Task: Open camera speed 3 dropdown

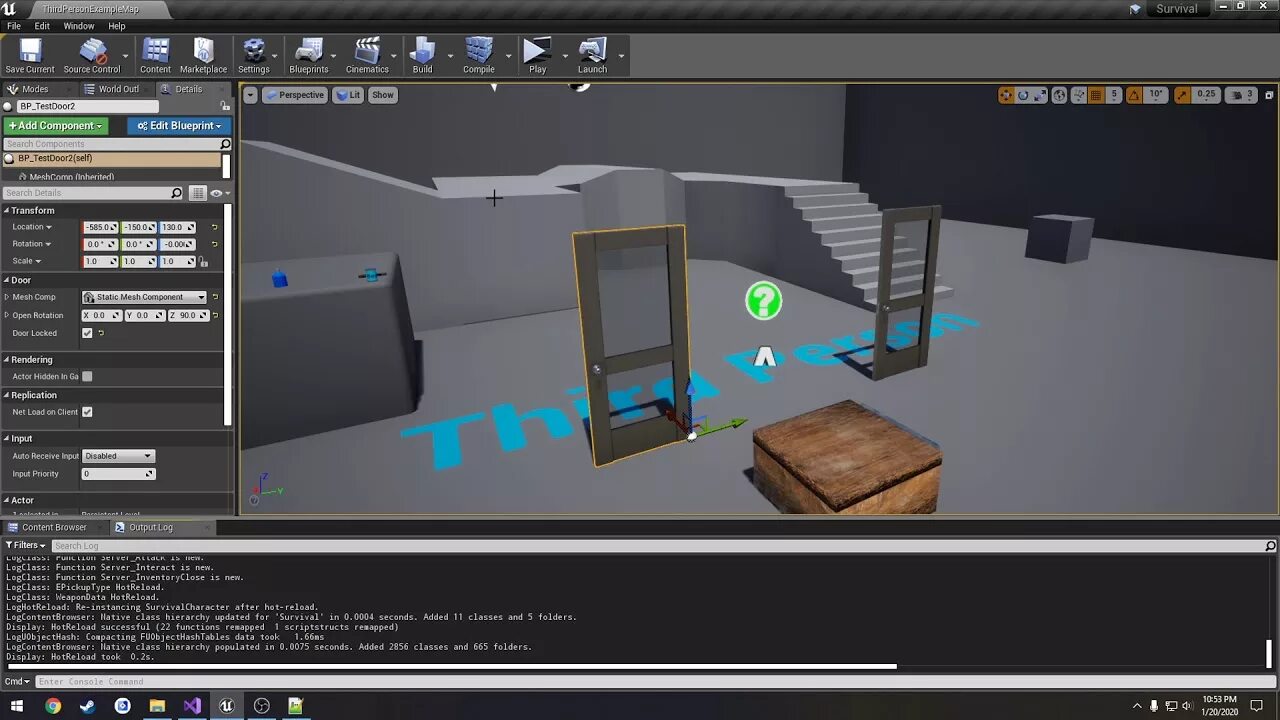Action: (1242, 95)
